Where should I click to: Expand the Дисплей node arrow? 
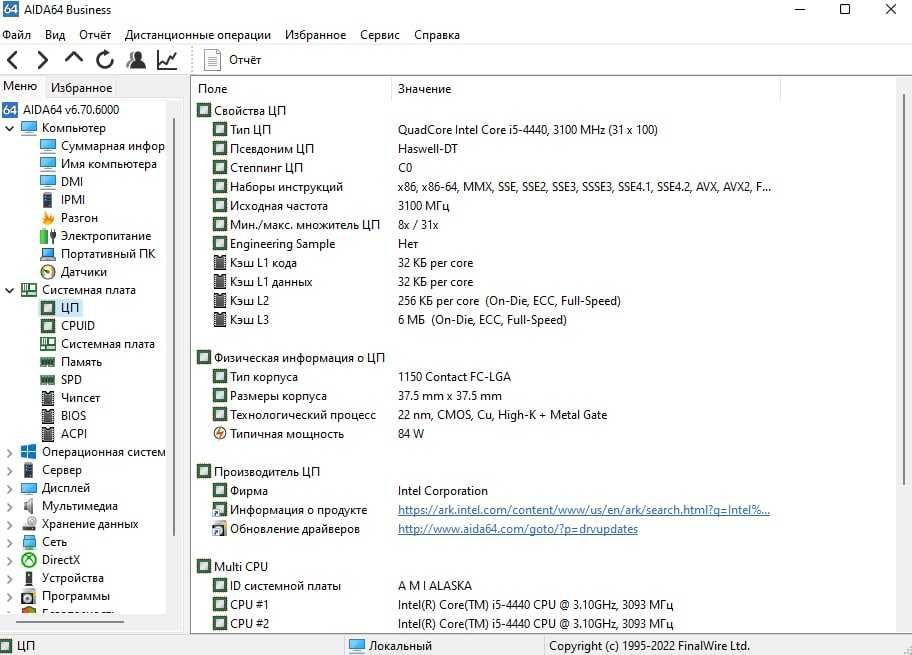tap(9, 489)
